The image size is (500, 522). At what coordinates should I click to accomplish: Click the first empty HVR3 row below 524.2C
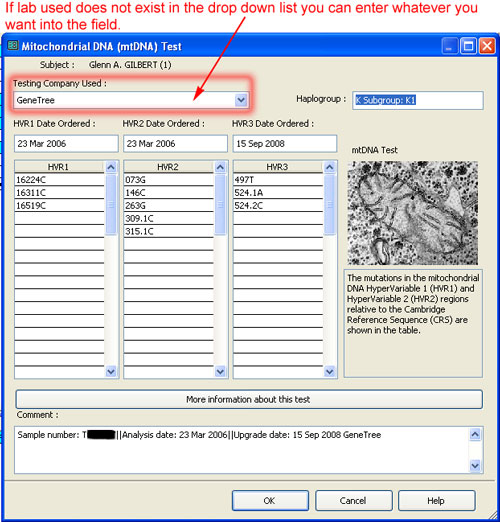tap(278, 219)
